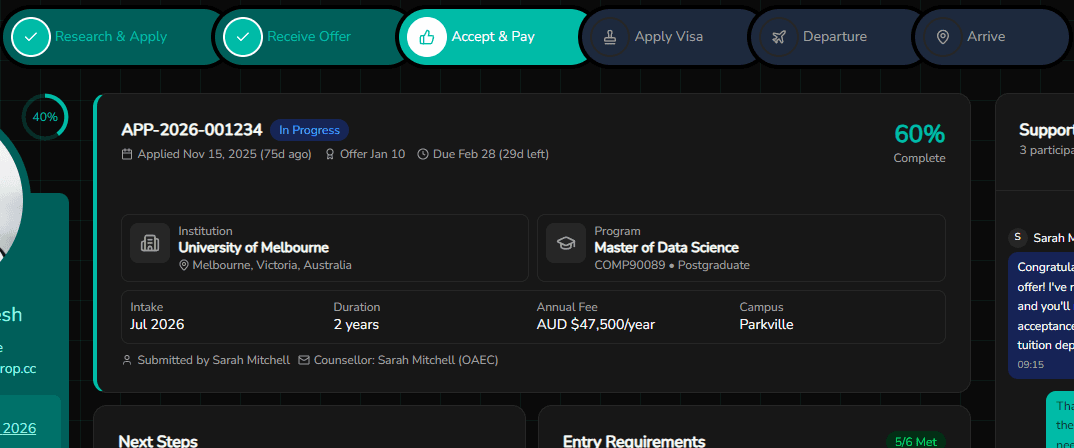Click the location pin icon for Arrive
Screen dimensions: 1074x448
click(942, 37)
